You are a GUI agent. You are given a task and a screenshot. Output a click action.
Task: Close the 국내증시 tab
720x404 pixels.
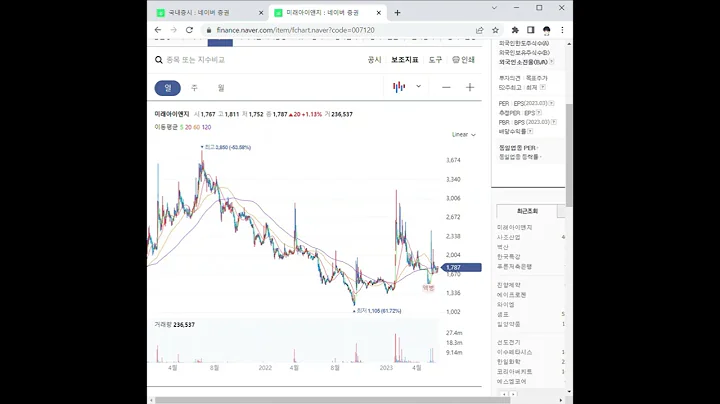[261, 13]
